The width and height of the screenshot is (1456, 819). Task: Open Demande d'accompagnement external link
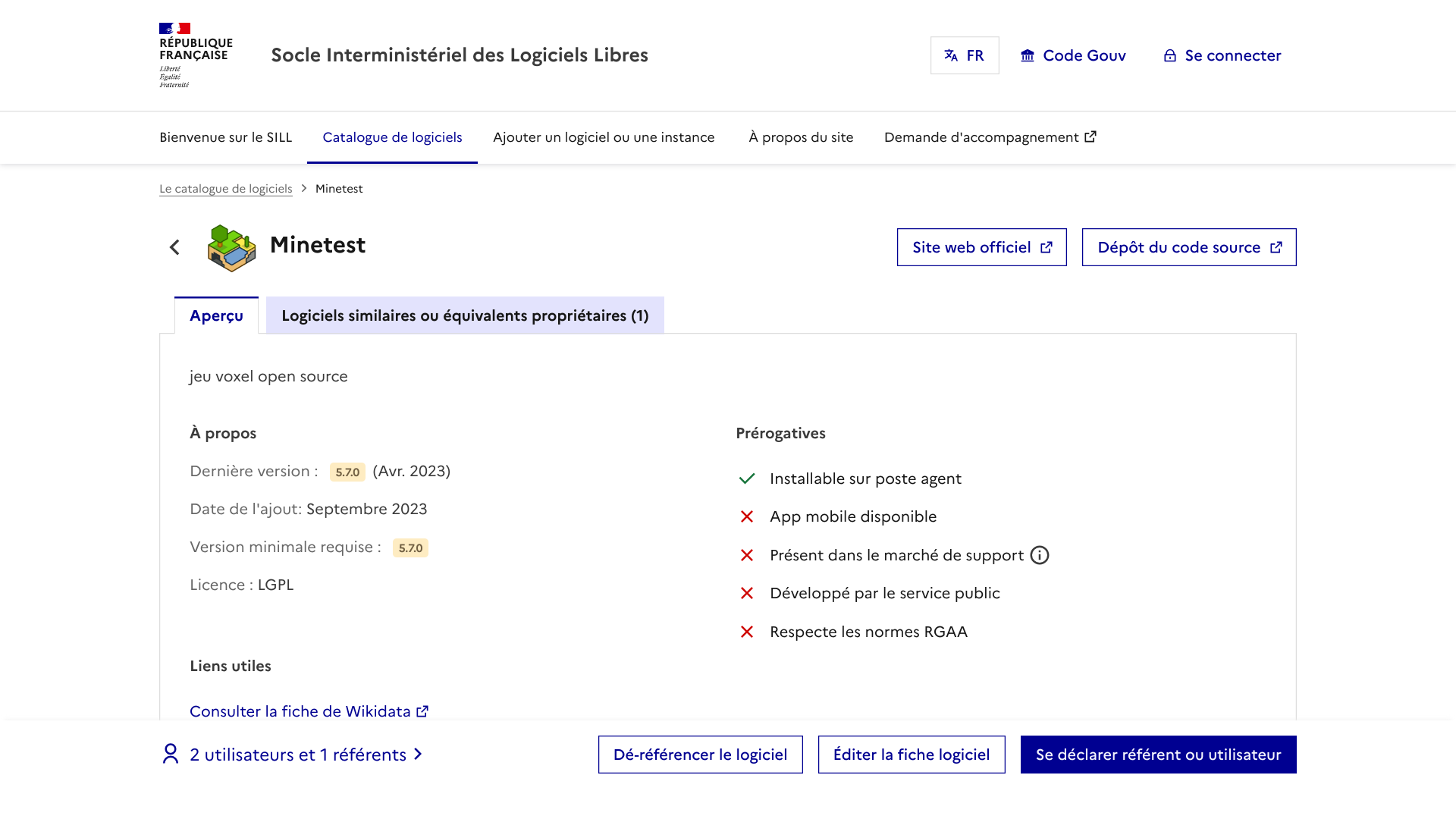click(x=990, y=137)
